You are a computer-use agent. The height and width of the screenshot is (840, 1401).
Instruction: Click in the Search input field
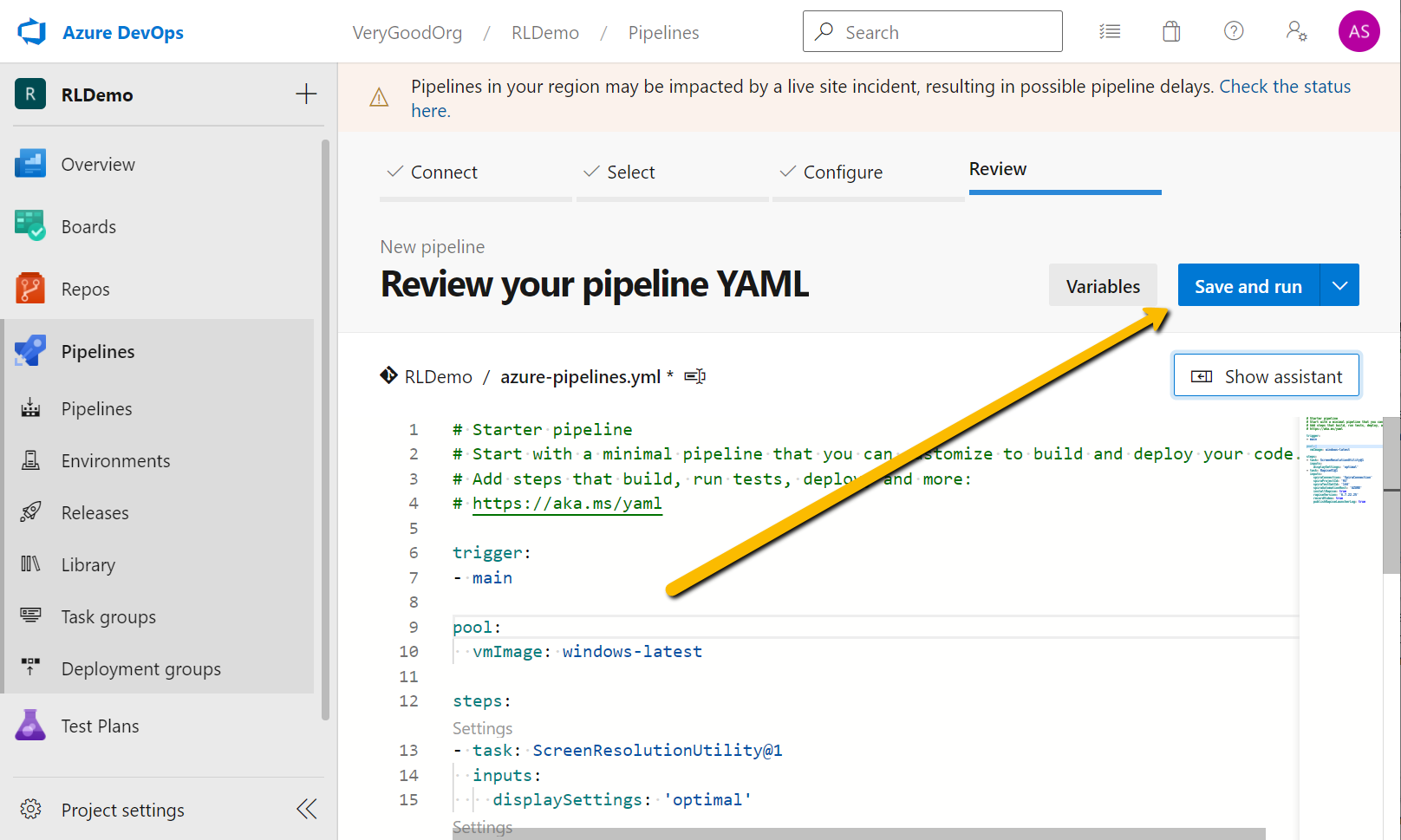tap(933, 31)
